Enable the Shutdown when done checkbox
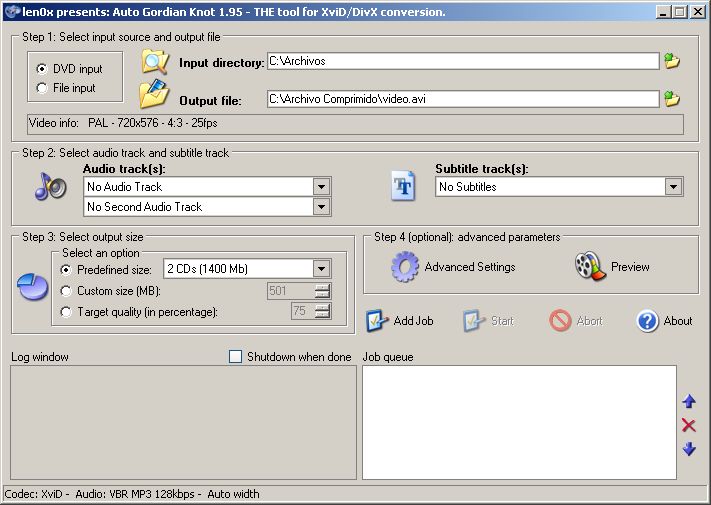The image size is (711, 505). pos(235,357)
